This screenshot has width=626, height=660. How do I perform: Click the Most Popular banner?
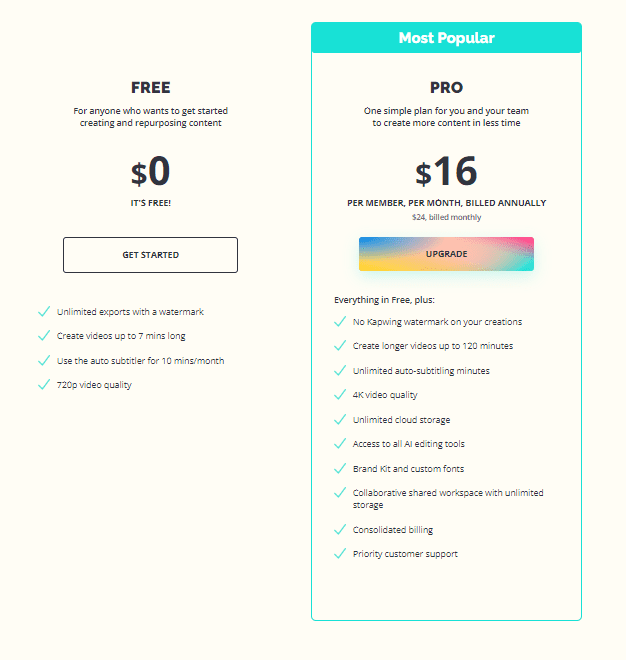click(446, 38)
